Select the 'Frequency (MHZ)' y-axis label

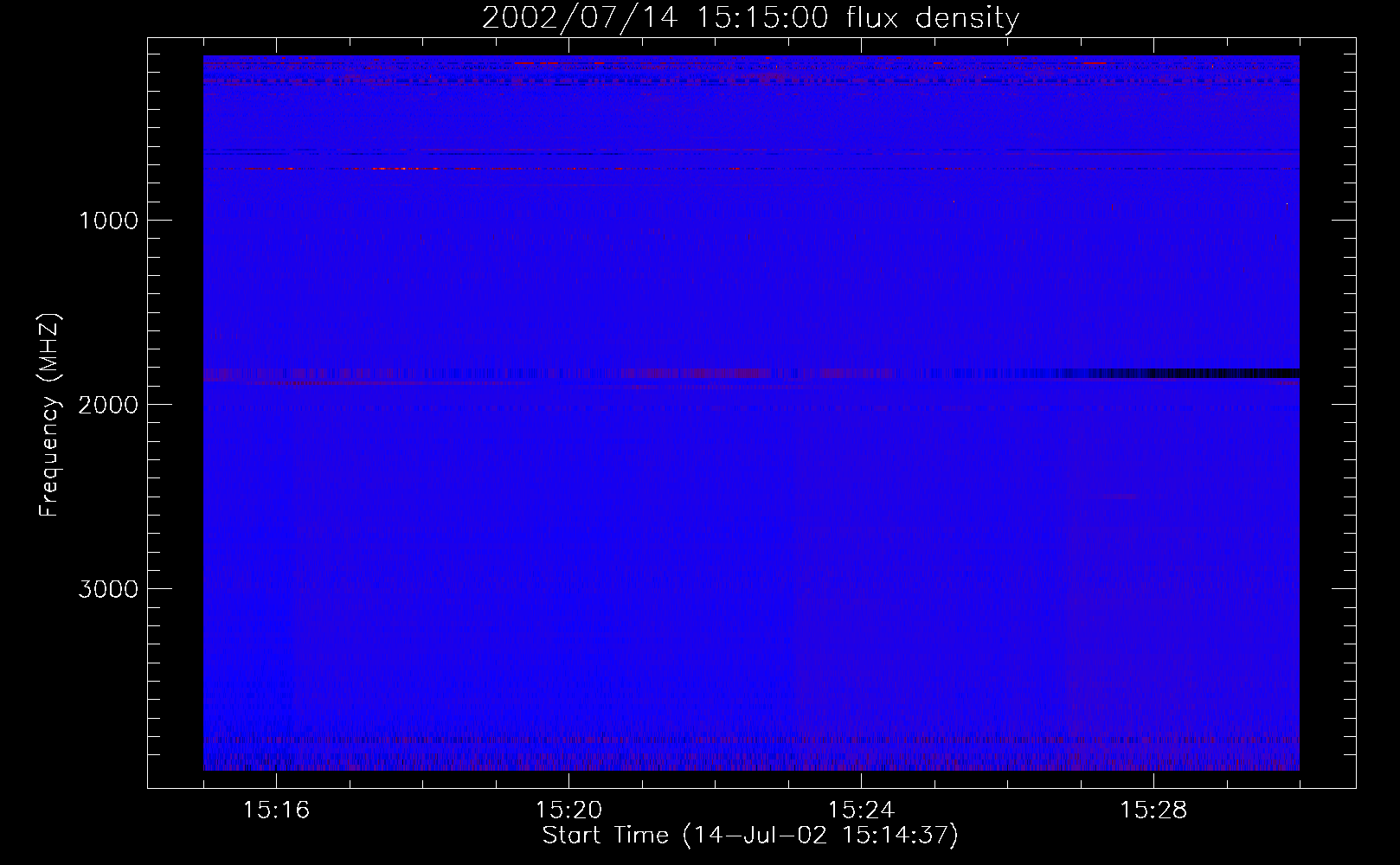pyautogui.click(x=49, y=415)
